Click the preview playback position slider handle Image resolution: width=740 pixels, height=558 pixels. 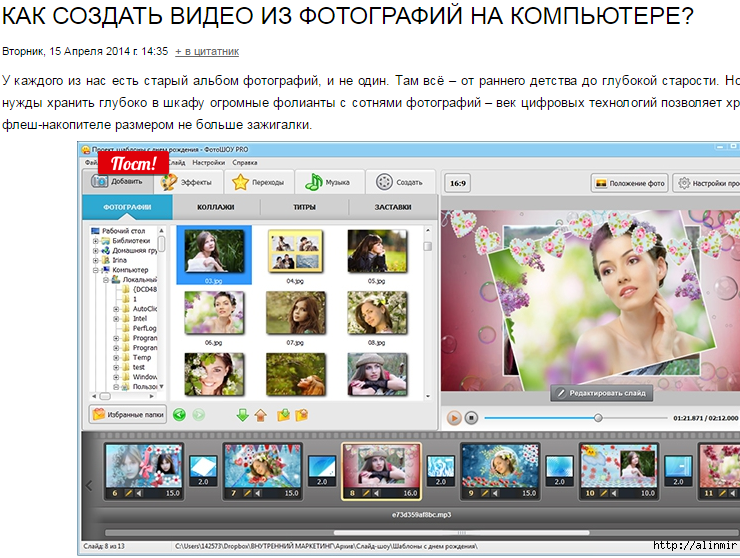click(598, 418)
